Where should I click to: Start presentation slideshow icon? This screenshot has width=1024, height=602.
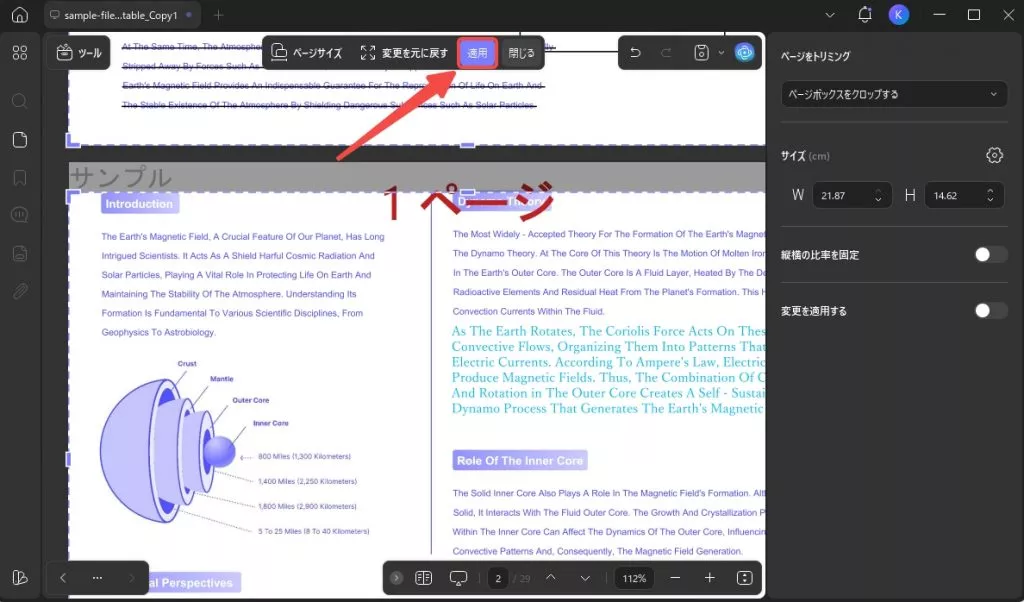coord(458,578)
